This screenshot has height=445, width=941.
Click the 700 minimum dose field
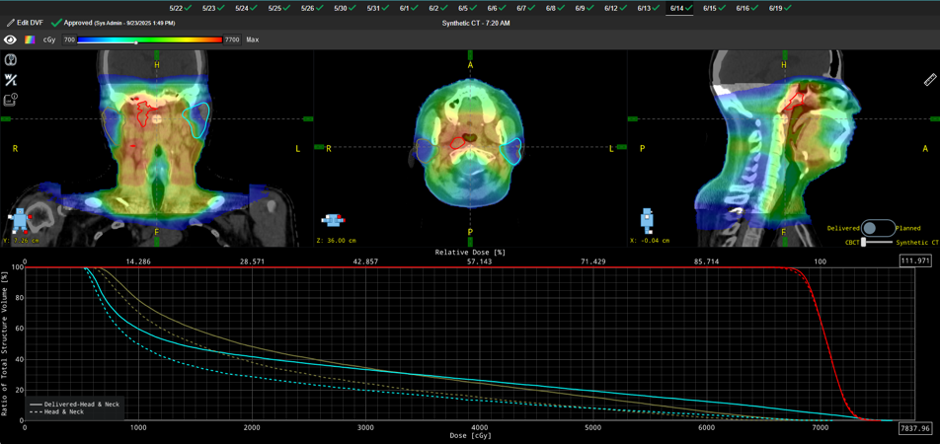[69, 40]
